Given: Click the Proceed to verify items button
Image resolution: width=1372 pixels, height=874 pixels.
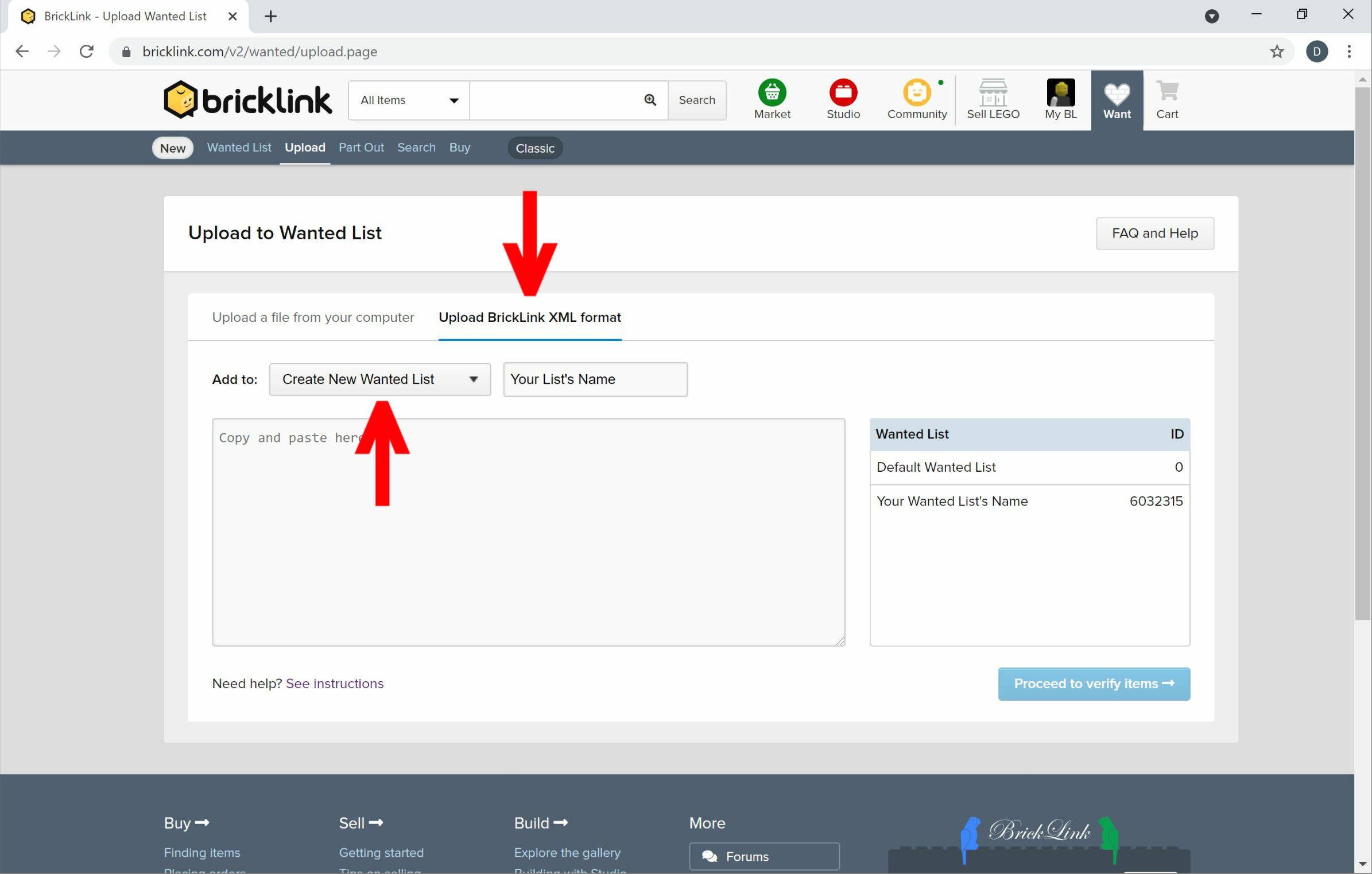Looking at the screenshot, I should coord(1094,683).
